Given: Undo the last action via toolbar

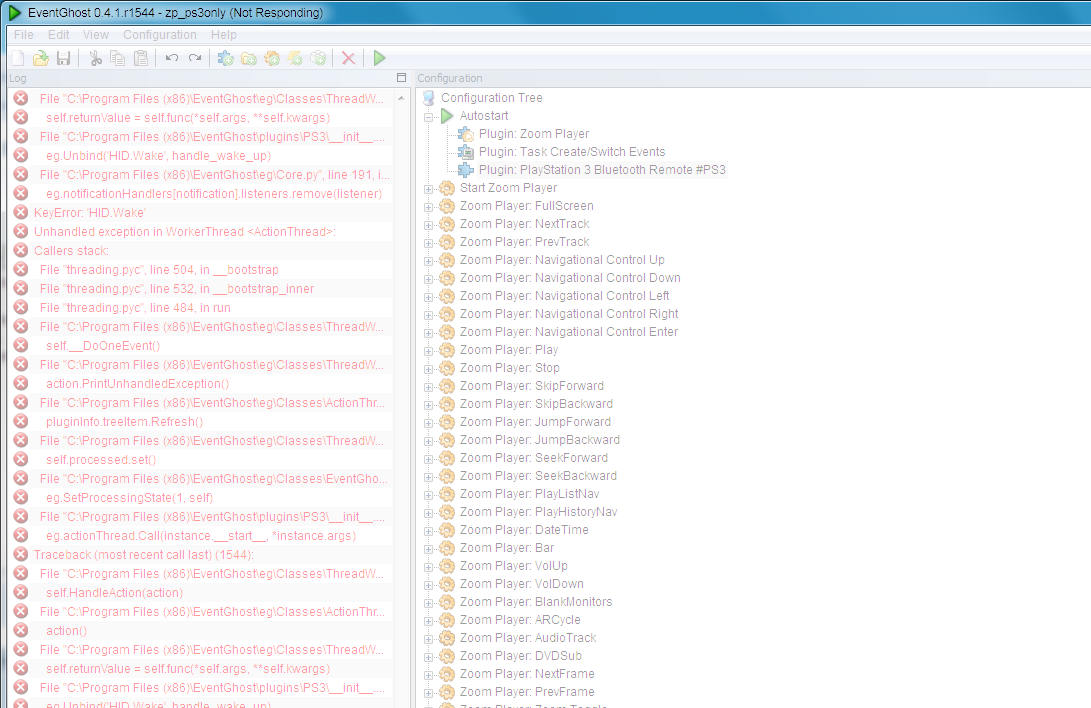Looking at the screenshot, I should click(172, 58).
